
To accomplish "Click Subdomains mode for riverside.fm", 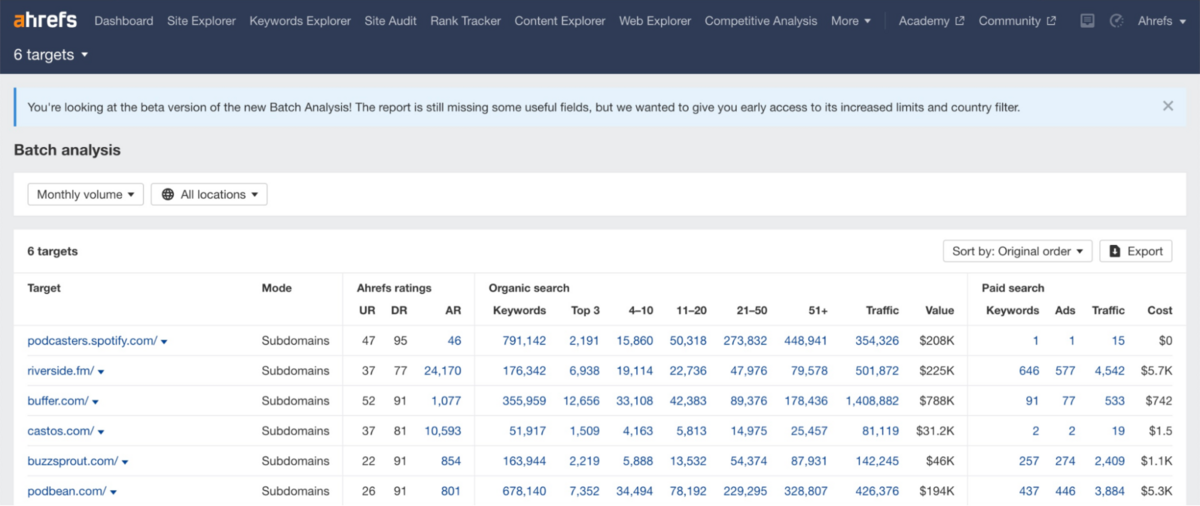I will coord(295,371).
